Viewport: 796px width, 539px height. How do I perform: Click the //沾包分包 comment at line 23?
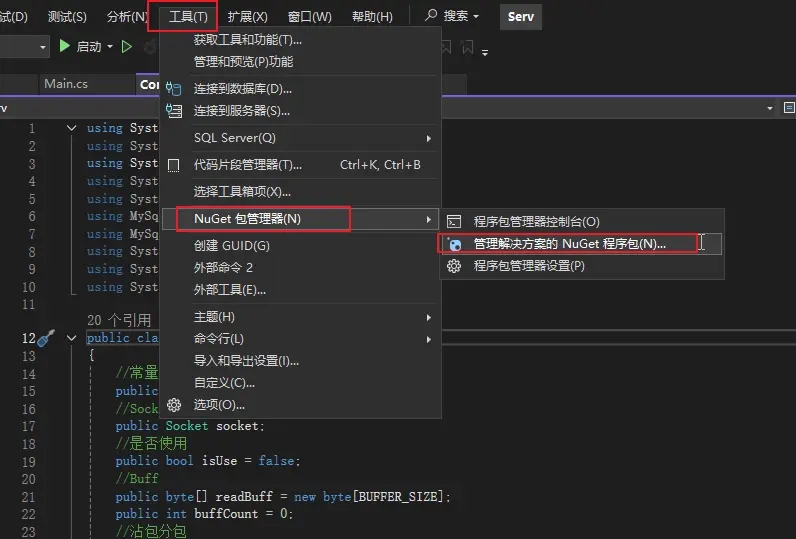151,531
